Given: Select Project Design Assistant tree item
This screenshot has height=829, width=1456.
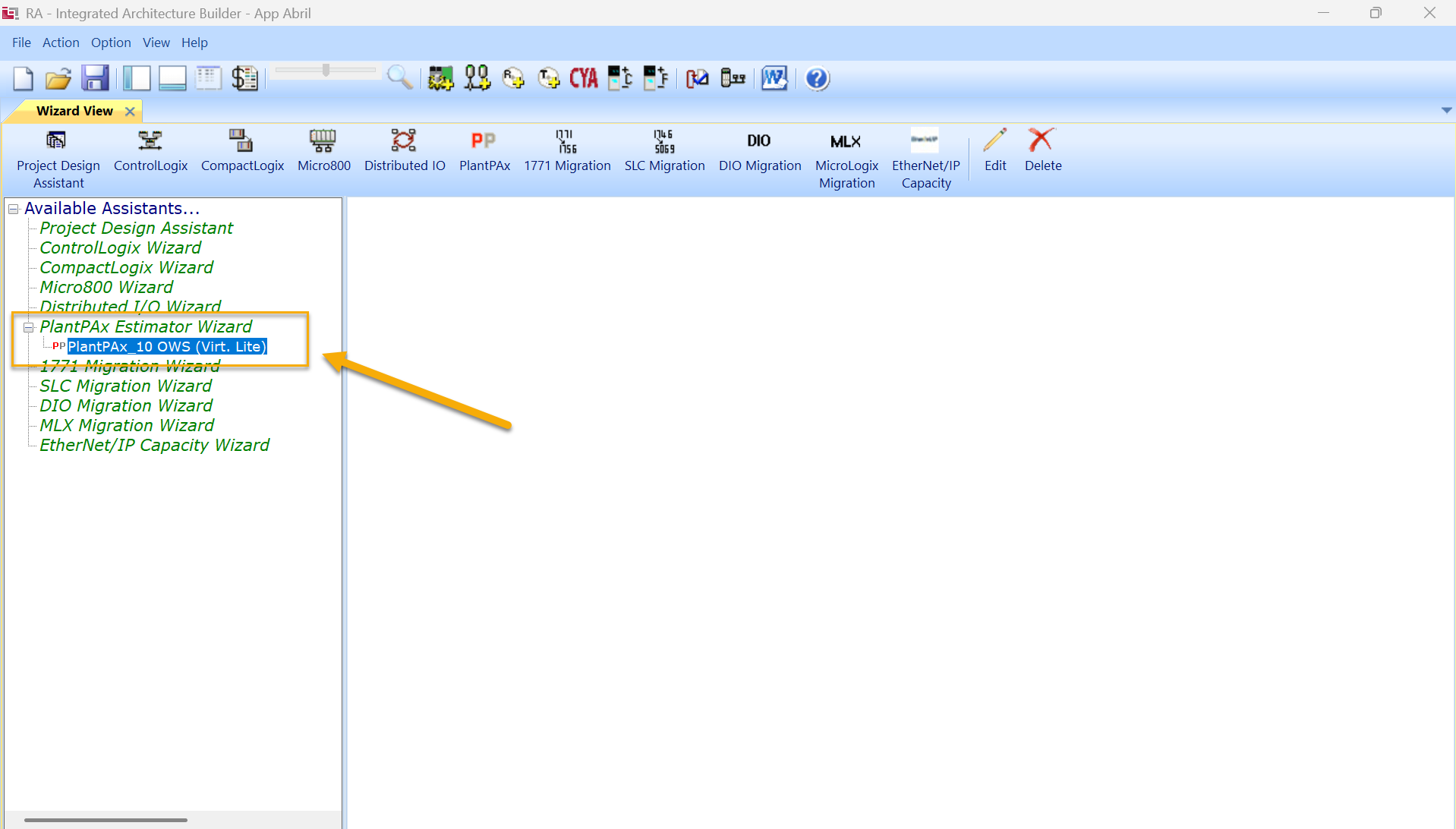Looking at the screenshot, I should click(x=136, y=228).
